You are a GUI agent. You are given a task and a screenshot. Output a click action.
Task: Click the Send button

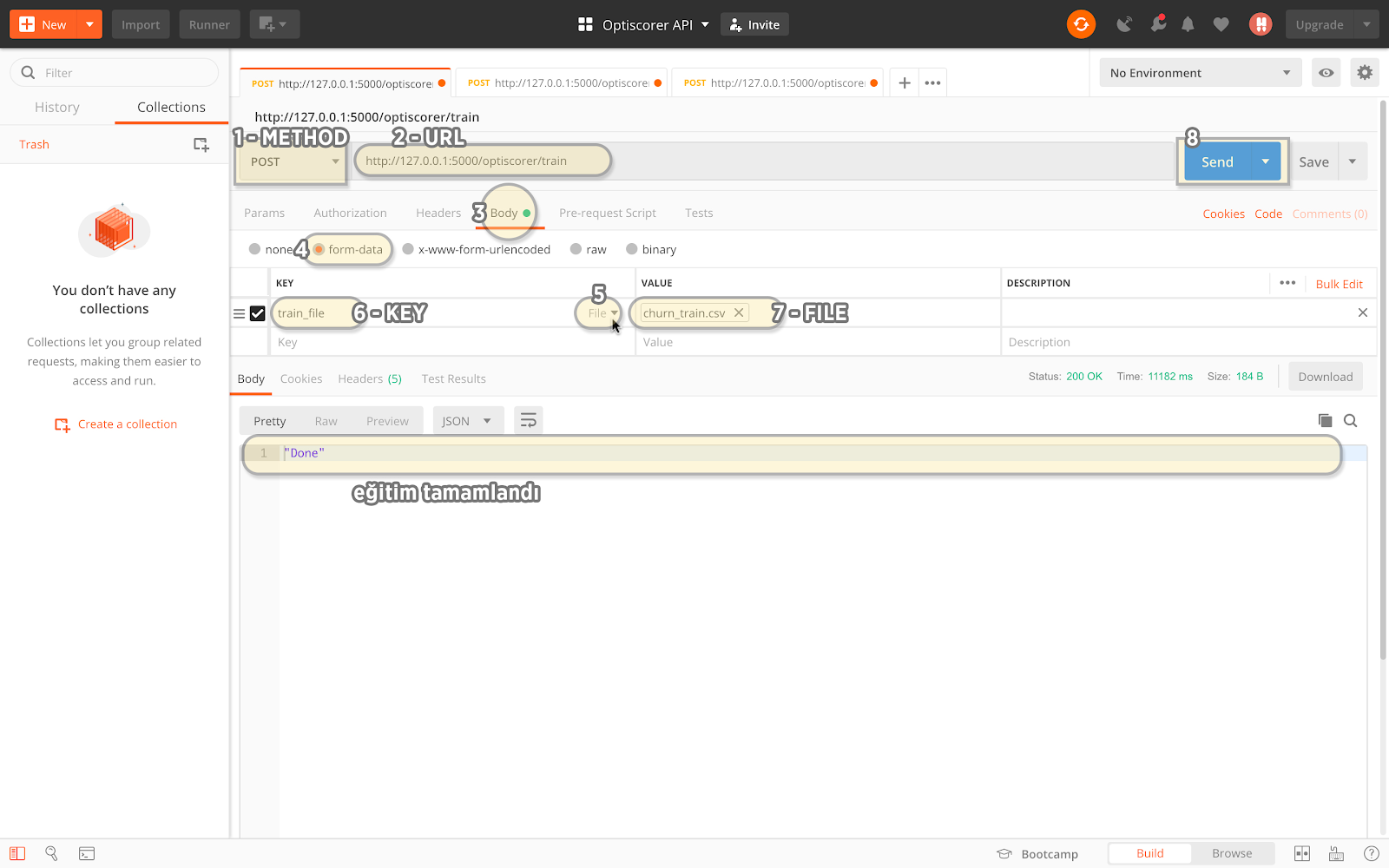tap(1217, 161)
